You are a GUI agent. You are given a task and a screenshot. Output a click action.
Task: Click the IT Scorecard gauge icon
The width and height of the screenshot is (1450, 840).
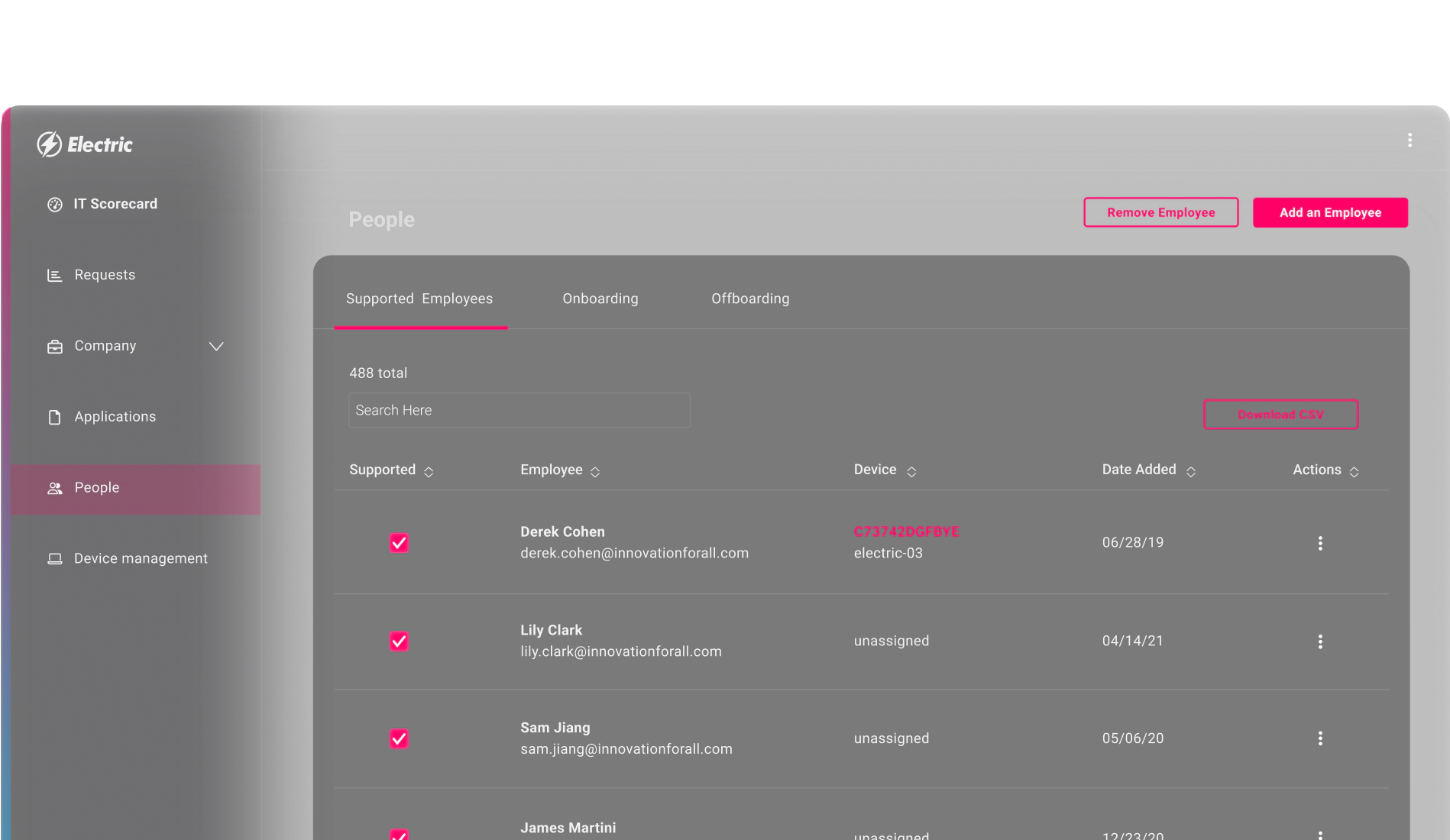click(55, 205)
